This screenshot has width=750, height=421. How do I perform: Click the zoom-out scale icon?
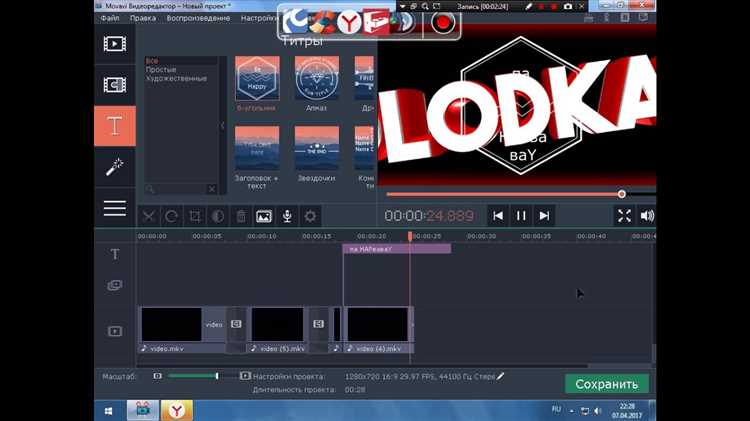point(157,376)
